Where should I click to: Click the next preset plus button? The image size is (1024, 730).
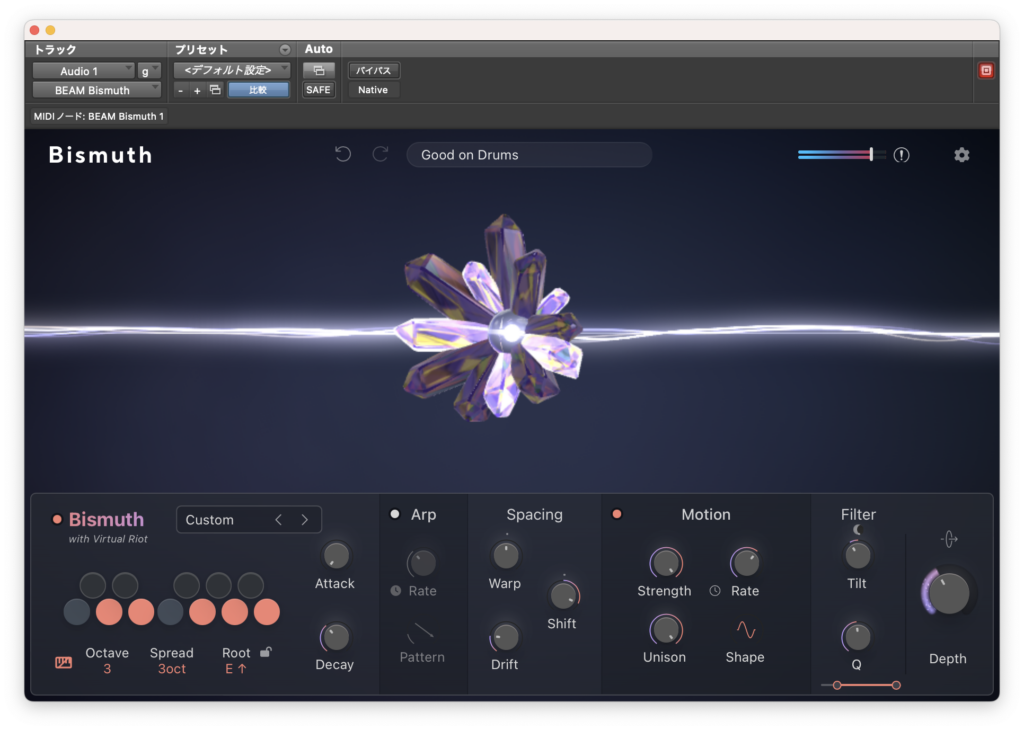click(197, 91)
